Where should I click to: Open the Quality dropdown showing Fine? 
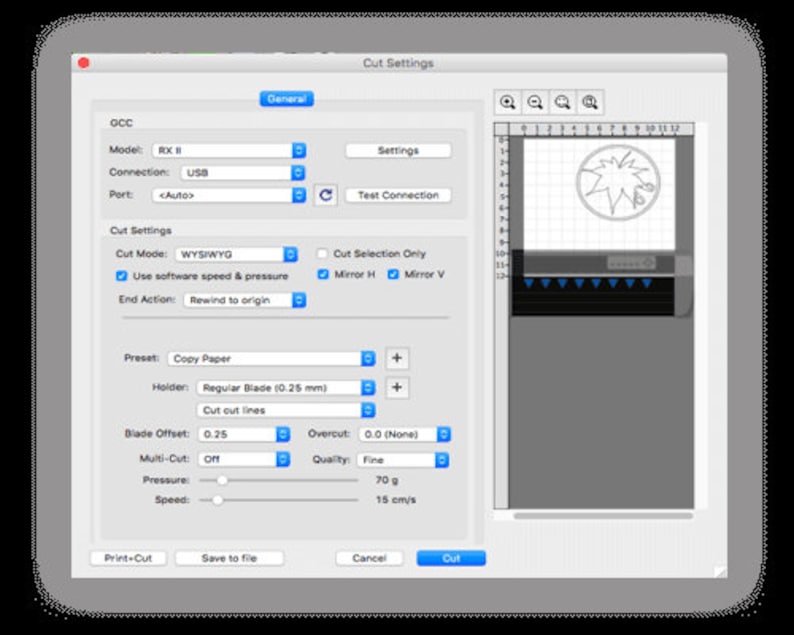[403, 460]
